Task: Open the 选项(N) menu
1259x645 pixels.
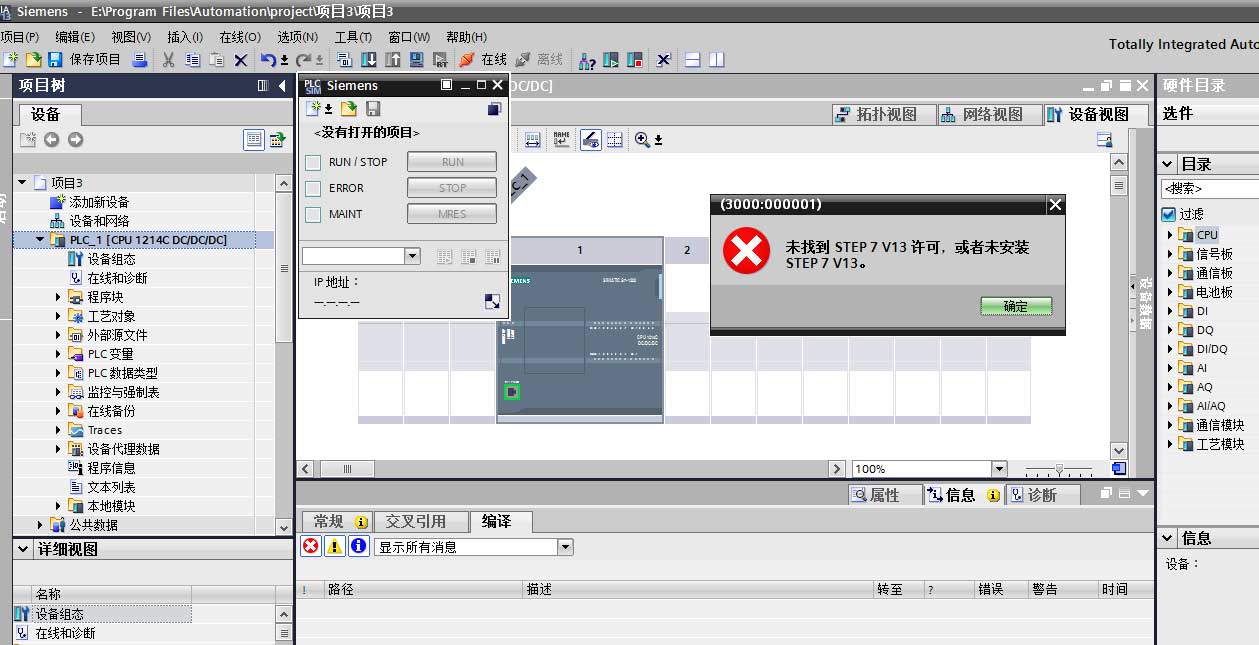Action: point(297,37)
